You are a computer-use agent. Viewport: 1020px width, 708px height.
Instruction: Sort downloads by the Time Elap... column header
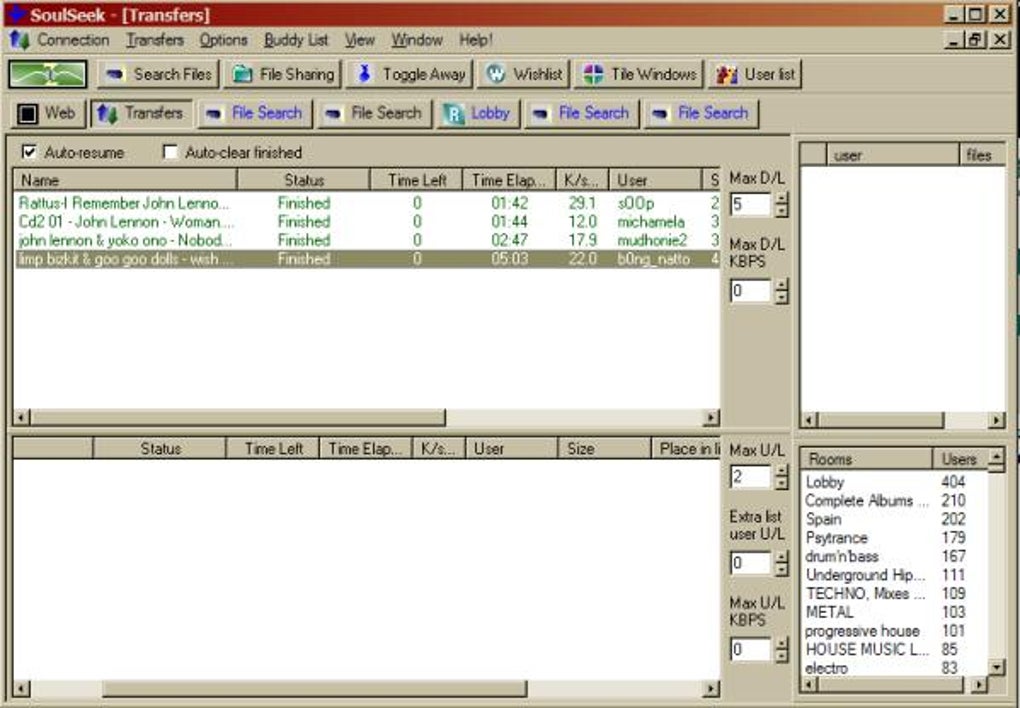coord(509,180)
